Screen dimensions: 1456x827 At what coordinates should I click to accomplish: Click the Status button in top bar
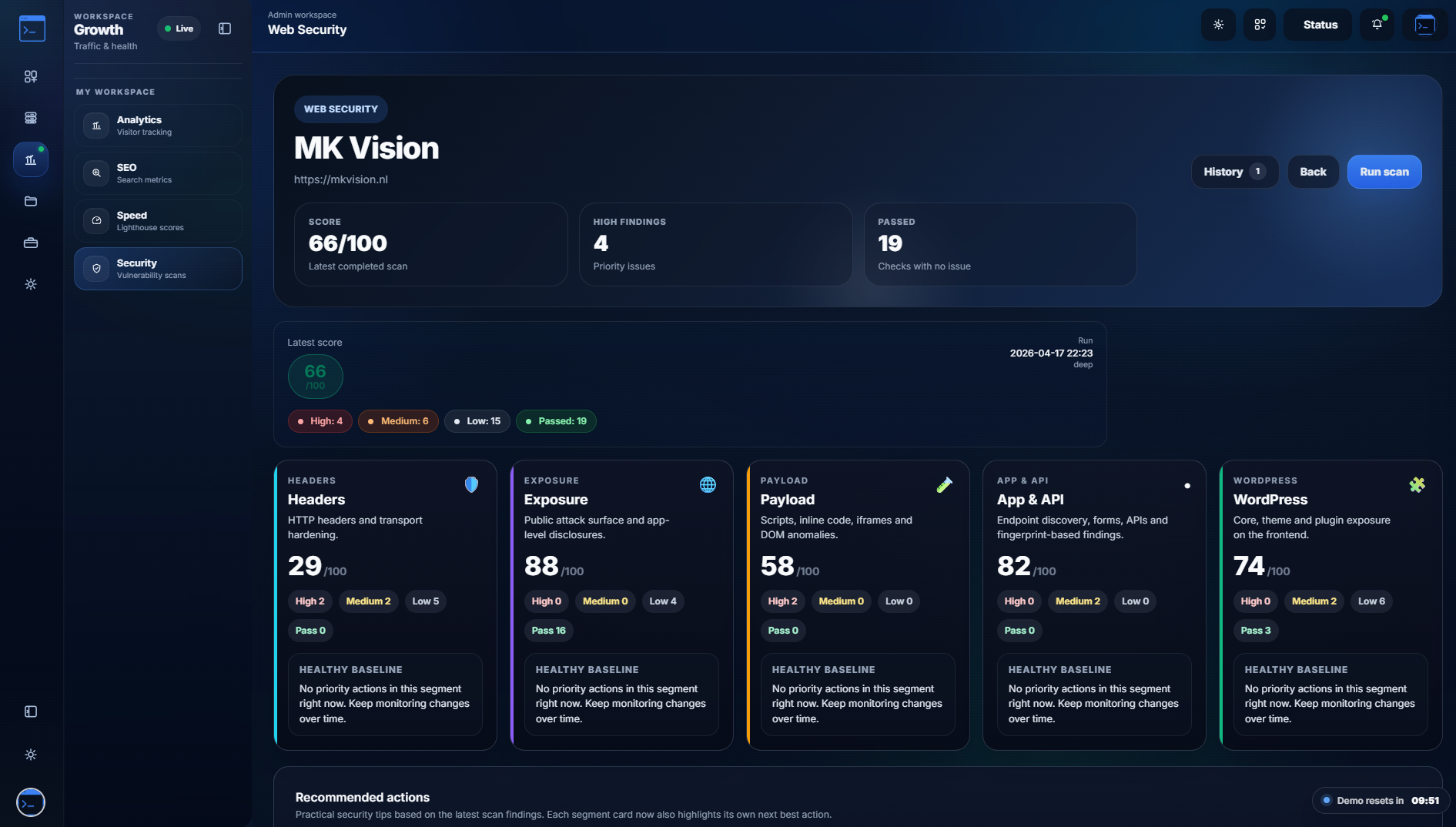(1317, 25)
